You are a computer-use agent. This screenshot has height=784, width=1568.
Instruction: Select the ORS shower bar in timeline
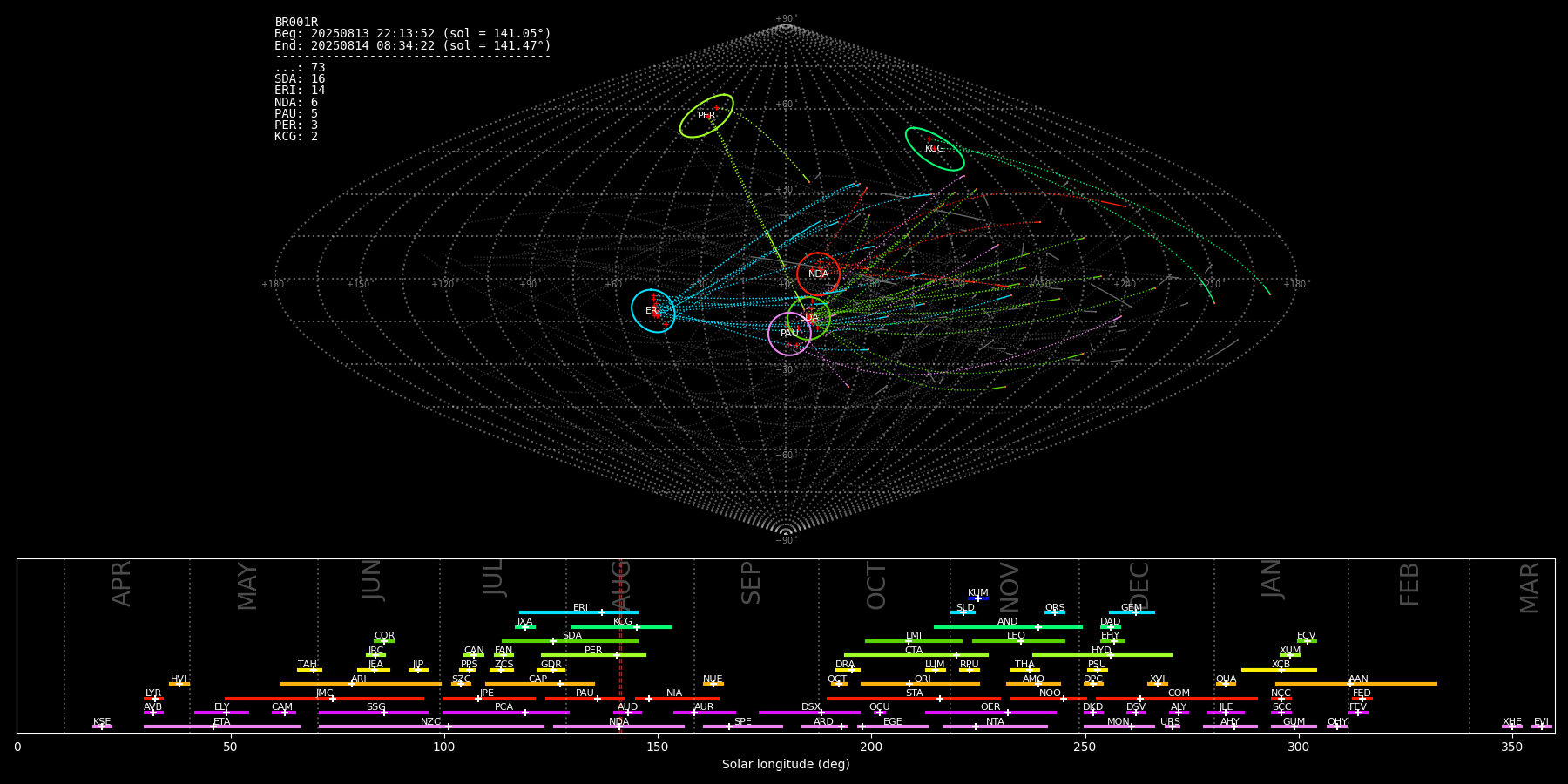1055,612
